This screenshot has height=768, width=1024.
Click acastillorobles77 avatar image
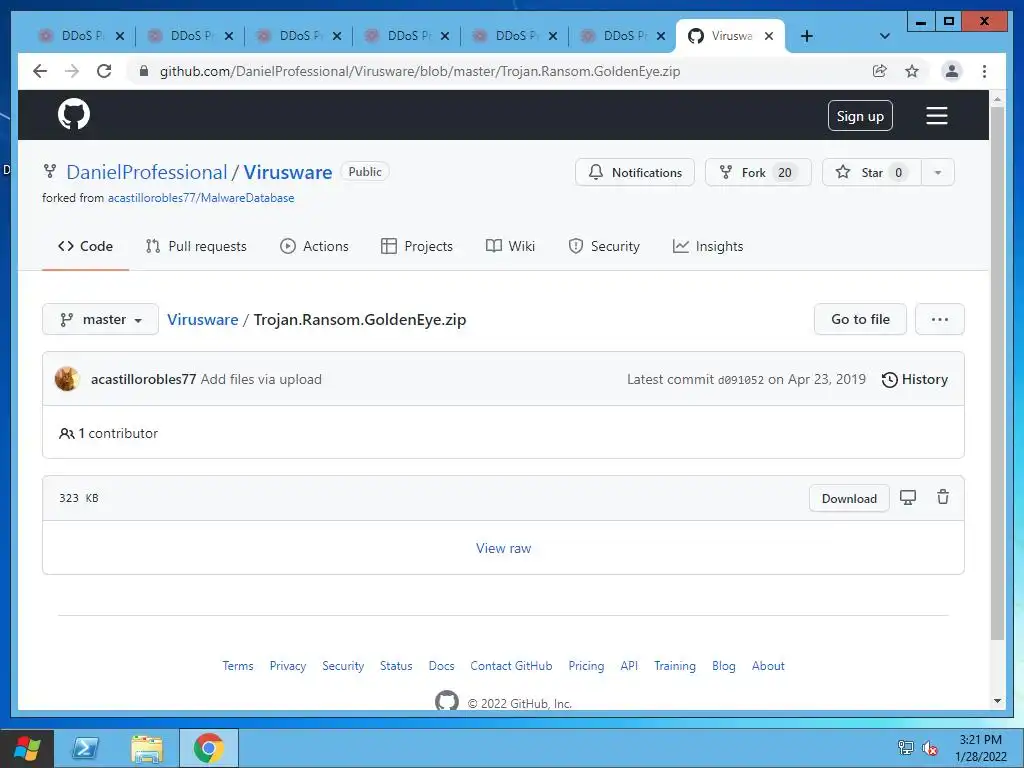click(x=67, y=379)
